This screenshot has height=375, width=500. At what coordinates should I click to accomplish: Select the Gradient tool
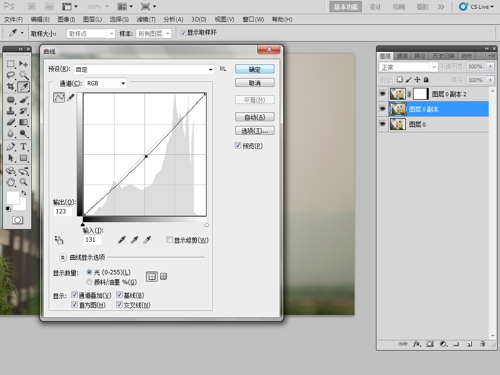pyautogui.click(x=23, y=122)
